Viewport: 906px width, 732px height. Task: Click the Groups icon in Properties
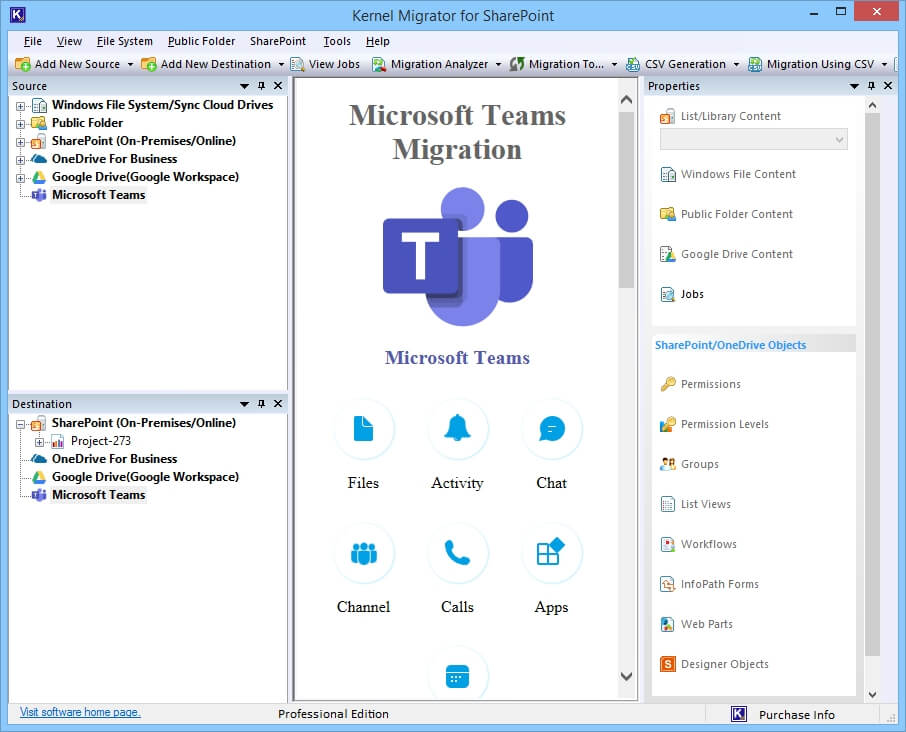click(667, 464)
